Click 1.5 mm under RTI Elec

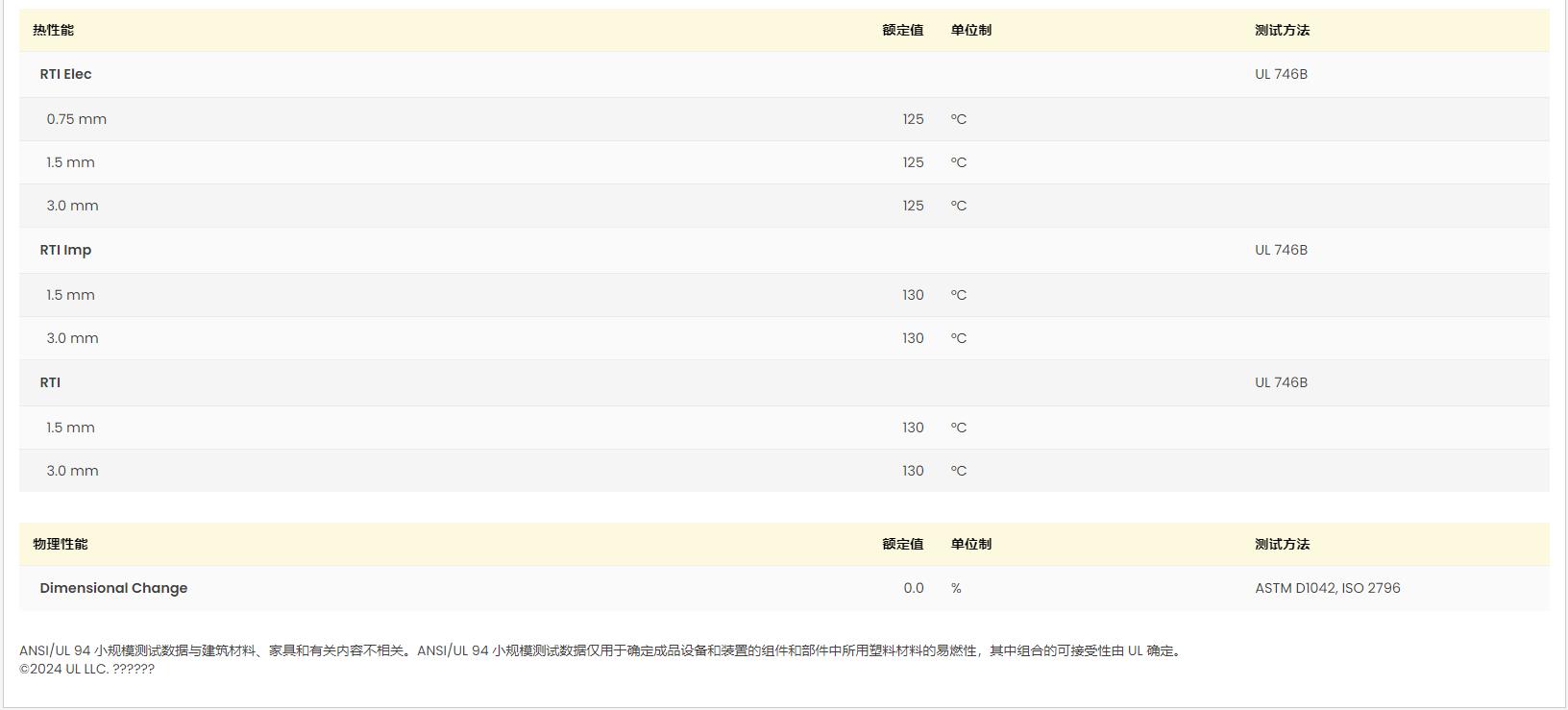pyautogui.click(x=70, y=162)
